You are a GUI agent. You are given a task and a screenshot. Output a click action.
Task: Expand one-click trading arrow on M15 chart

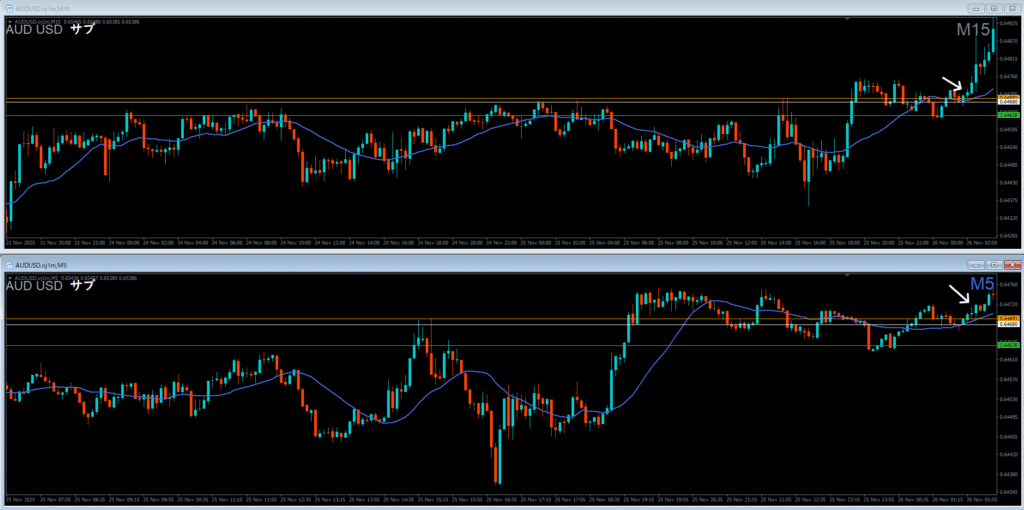[9, 21]
